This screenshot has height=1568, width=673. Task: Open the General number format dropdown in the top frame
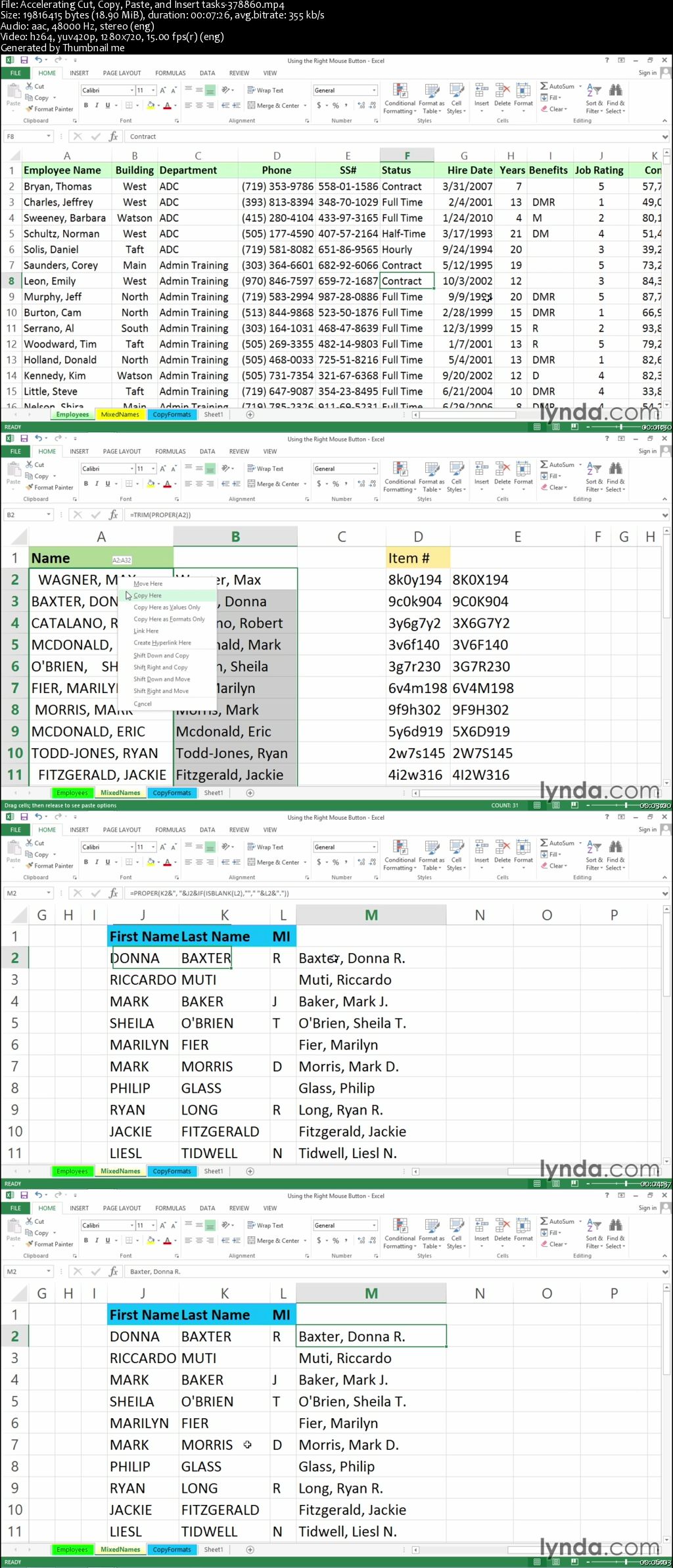click(x=374, y=91)
